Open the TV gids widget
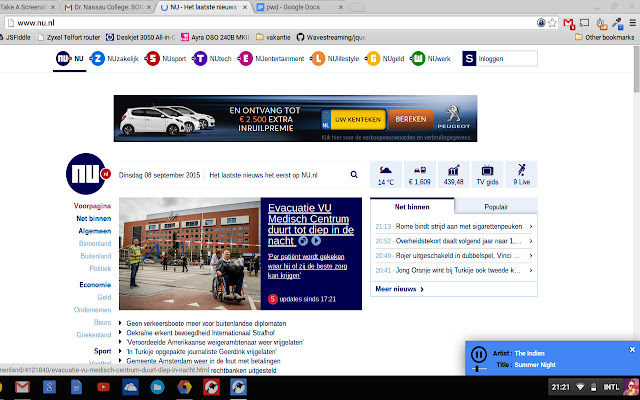This screenshot has width=640, height=400. point(487,174)
